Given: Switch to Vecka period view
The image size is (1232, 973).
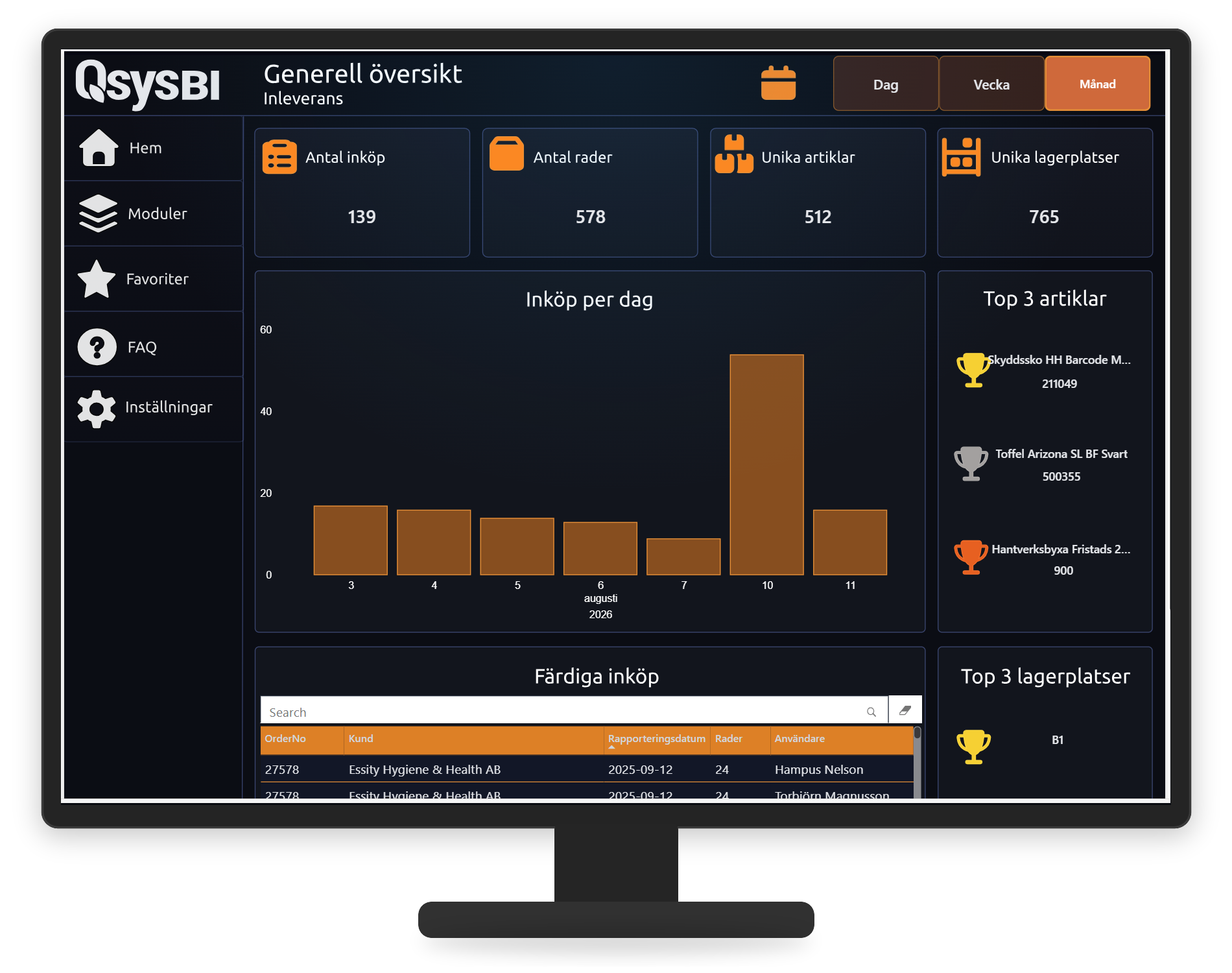Looking at the screenshot, I should click(x=991, y=84).
